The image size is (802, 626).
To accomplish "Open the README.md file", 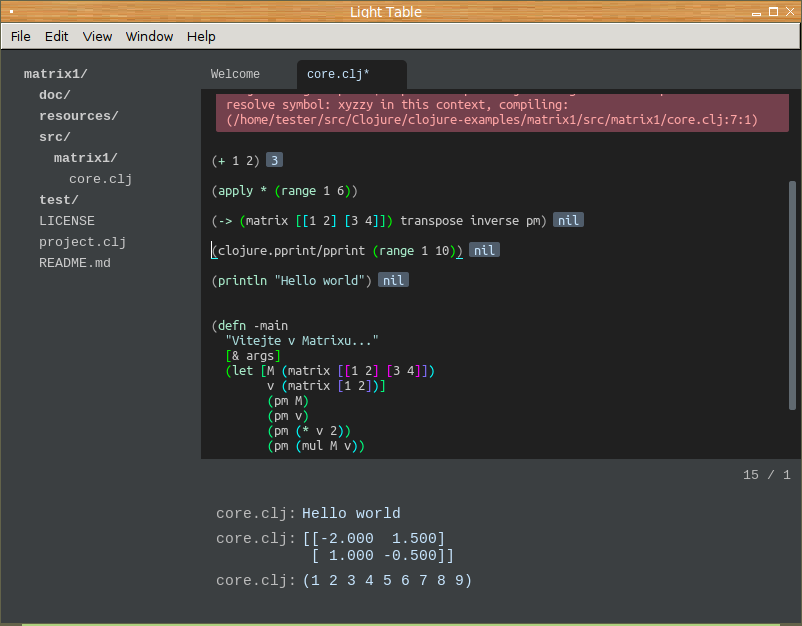I will (75, 263).
